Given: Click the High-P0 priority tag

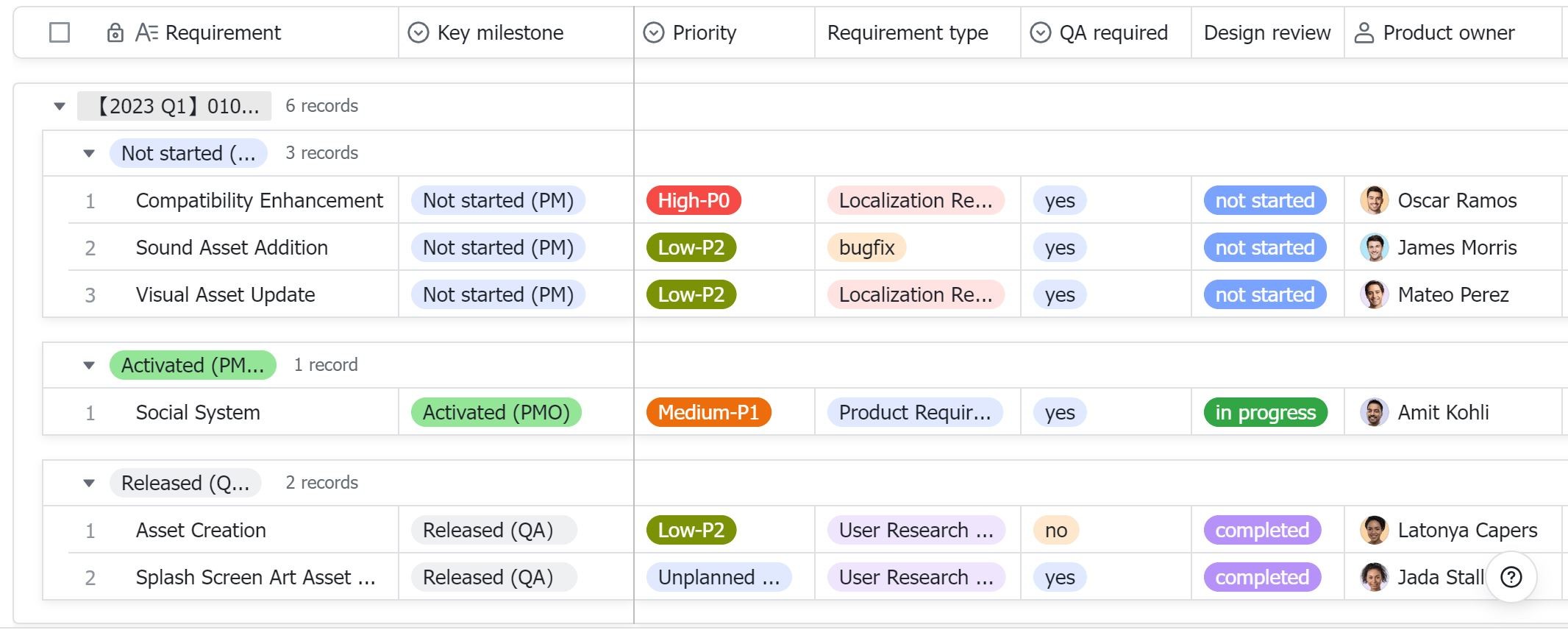Looking at the screenshot, I should [694, 200].
